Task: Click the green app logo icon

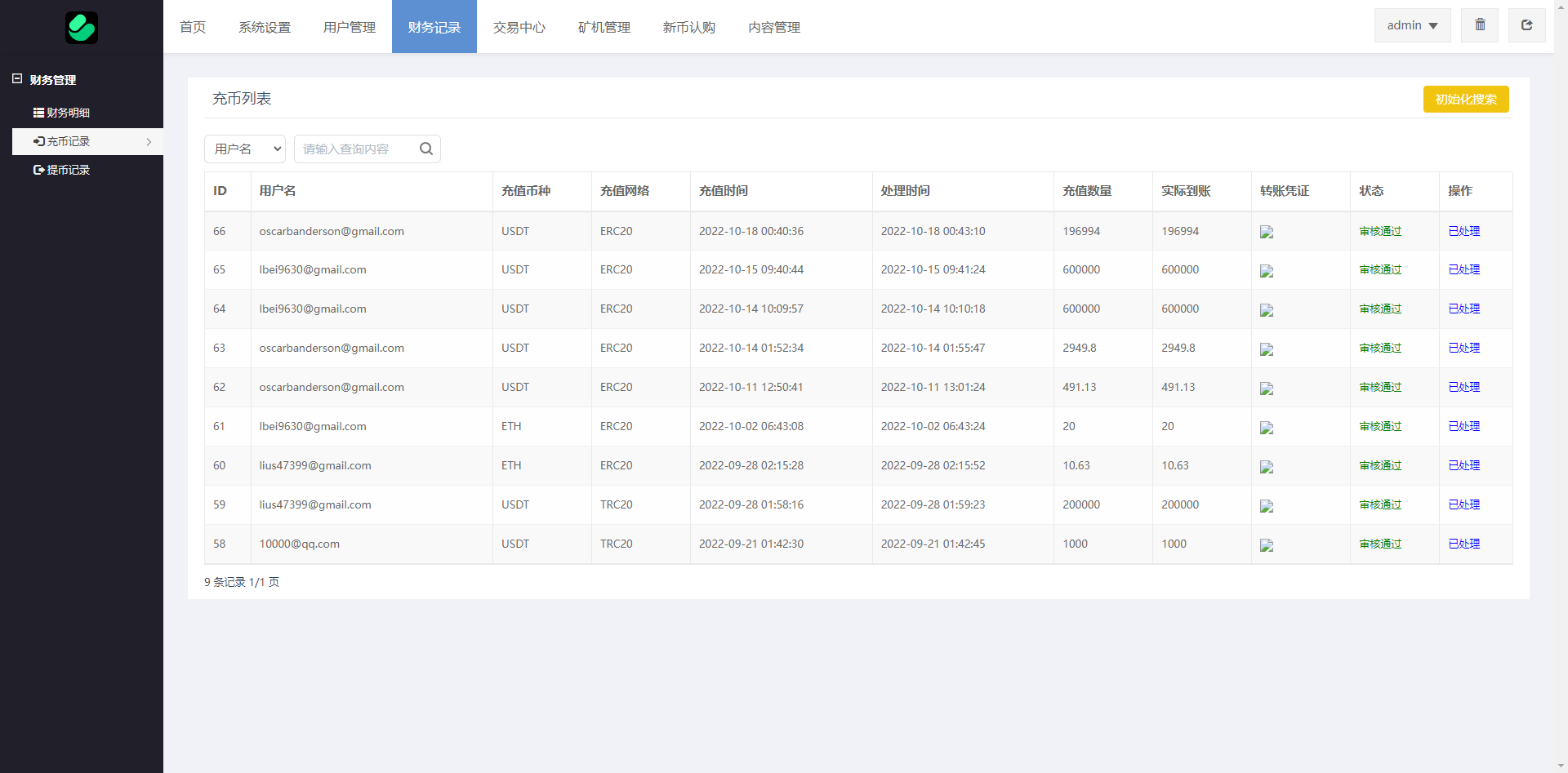Action: [82, 28]
